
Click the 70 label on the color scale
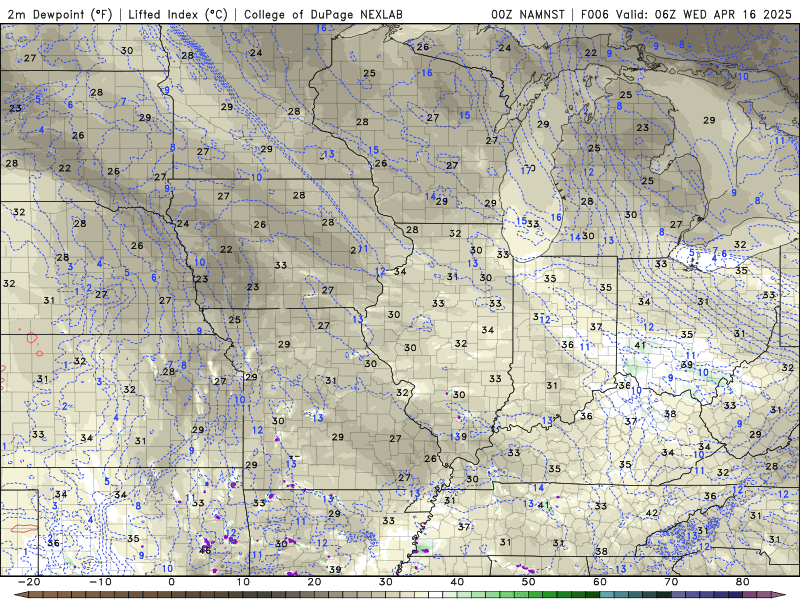pyautogui.click(x=671, y=582)
